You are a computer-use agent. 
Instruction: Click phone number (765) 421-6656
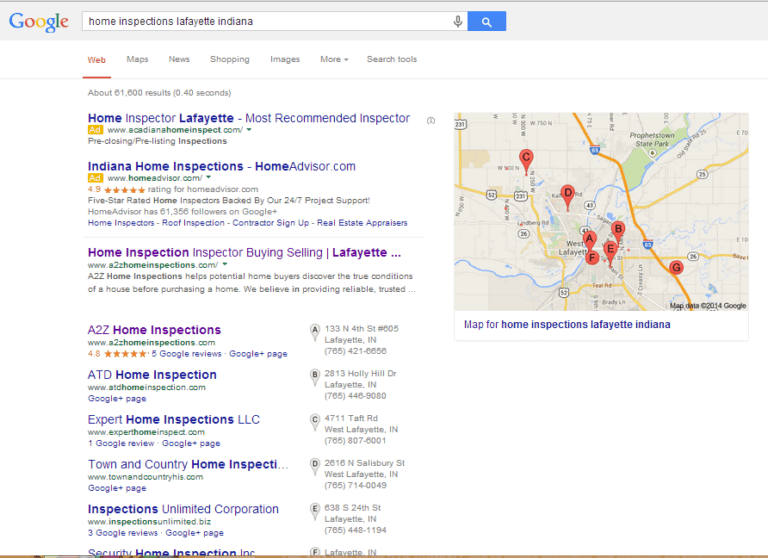(355, 351)
